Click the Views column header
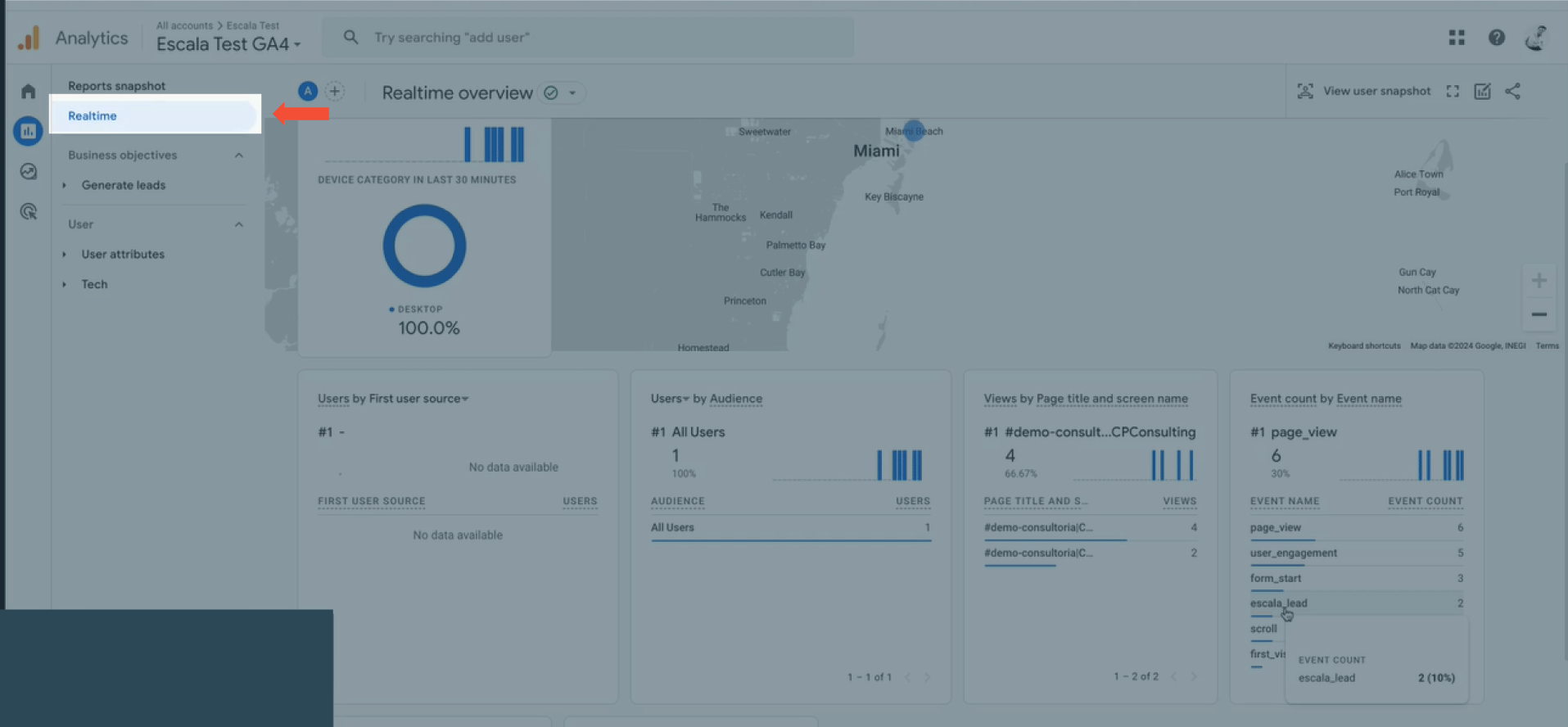 1180,501
